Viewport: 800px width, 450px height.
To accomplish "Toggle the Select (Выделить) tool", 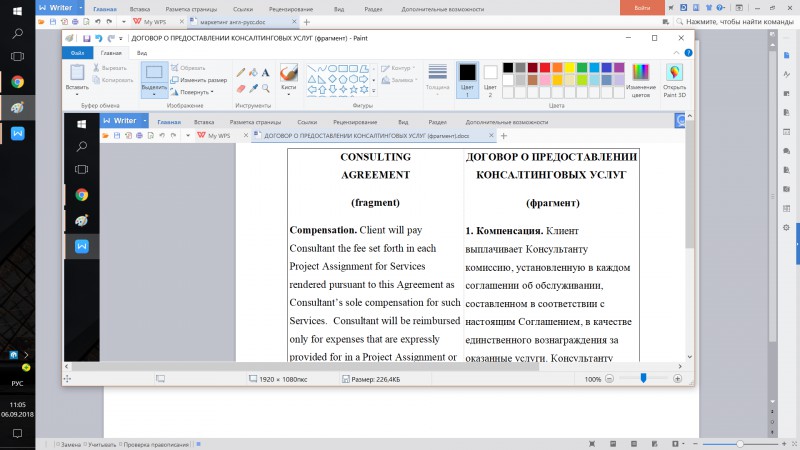I will click(153, 73).
